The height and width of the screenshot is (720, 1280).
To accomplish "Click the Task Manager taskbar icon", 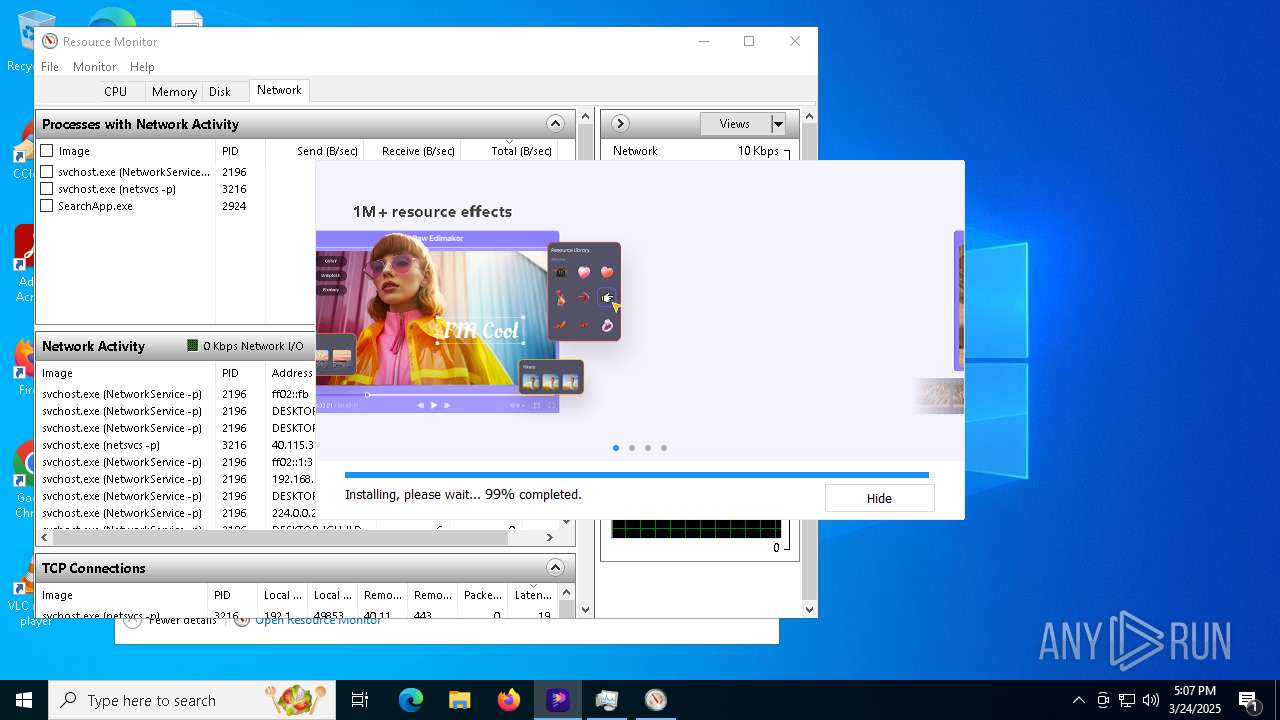I will 607,700.
